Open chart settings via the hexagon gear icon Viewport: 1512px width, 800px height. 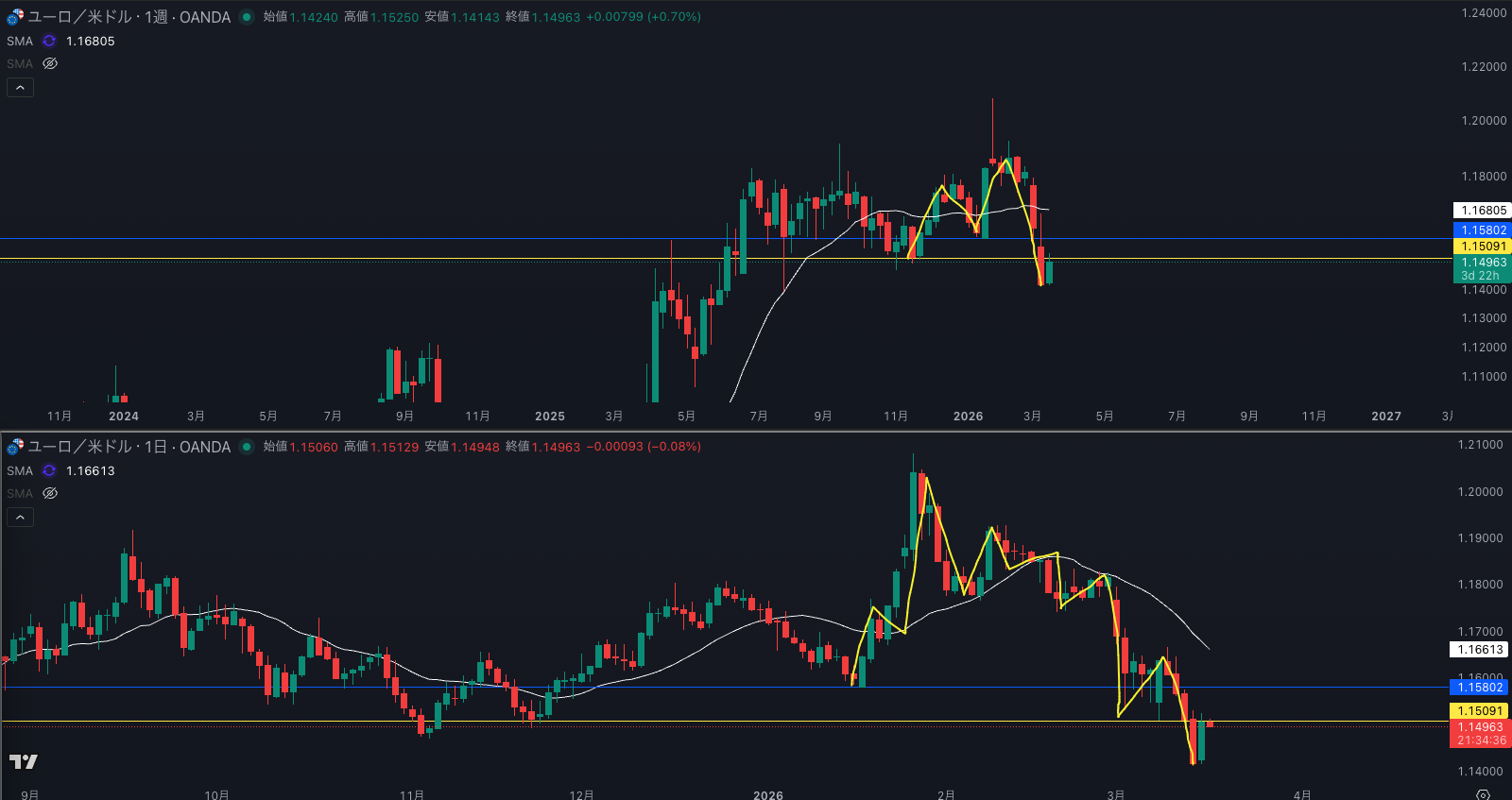point(1483,794)
